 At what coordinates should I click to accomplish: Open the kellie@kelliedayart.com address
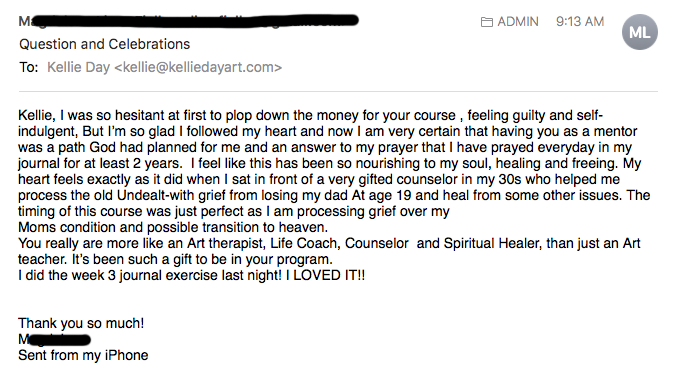pyautogui.click(x=198, y=67)
